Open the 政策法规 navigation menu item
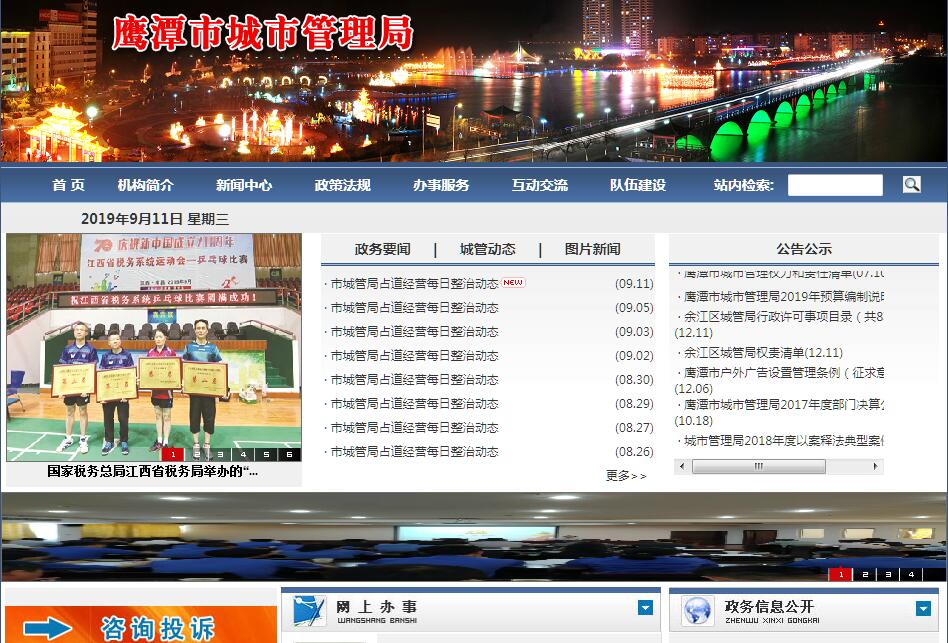948x643 pixels. point(342,185)
